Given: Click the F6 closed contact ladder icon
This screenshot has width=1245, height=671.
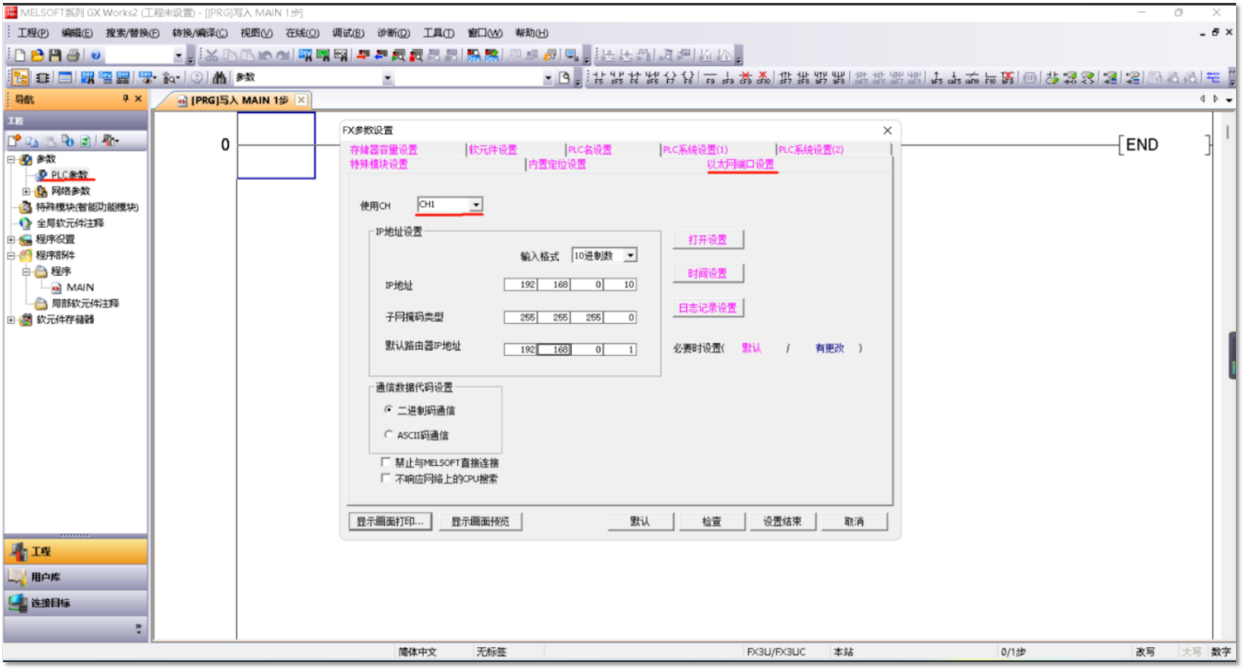Looking at the screenshot, I should tap(636, 77).
